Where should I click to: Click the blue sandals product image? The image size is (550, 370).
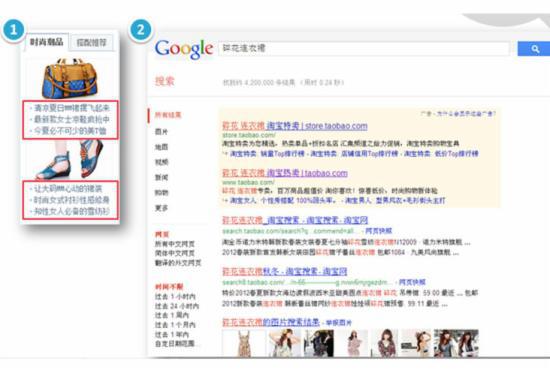69,159
